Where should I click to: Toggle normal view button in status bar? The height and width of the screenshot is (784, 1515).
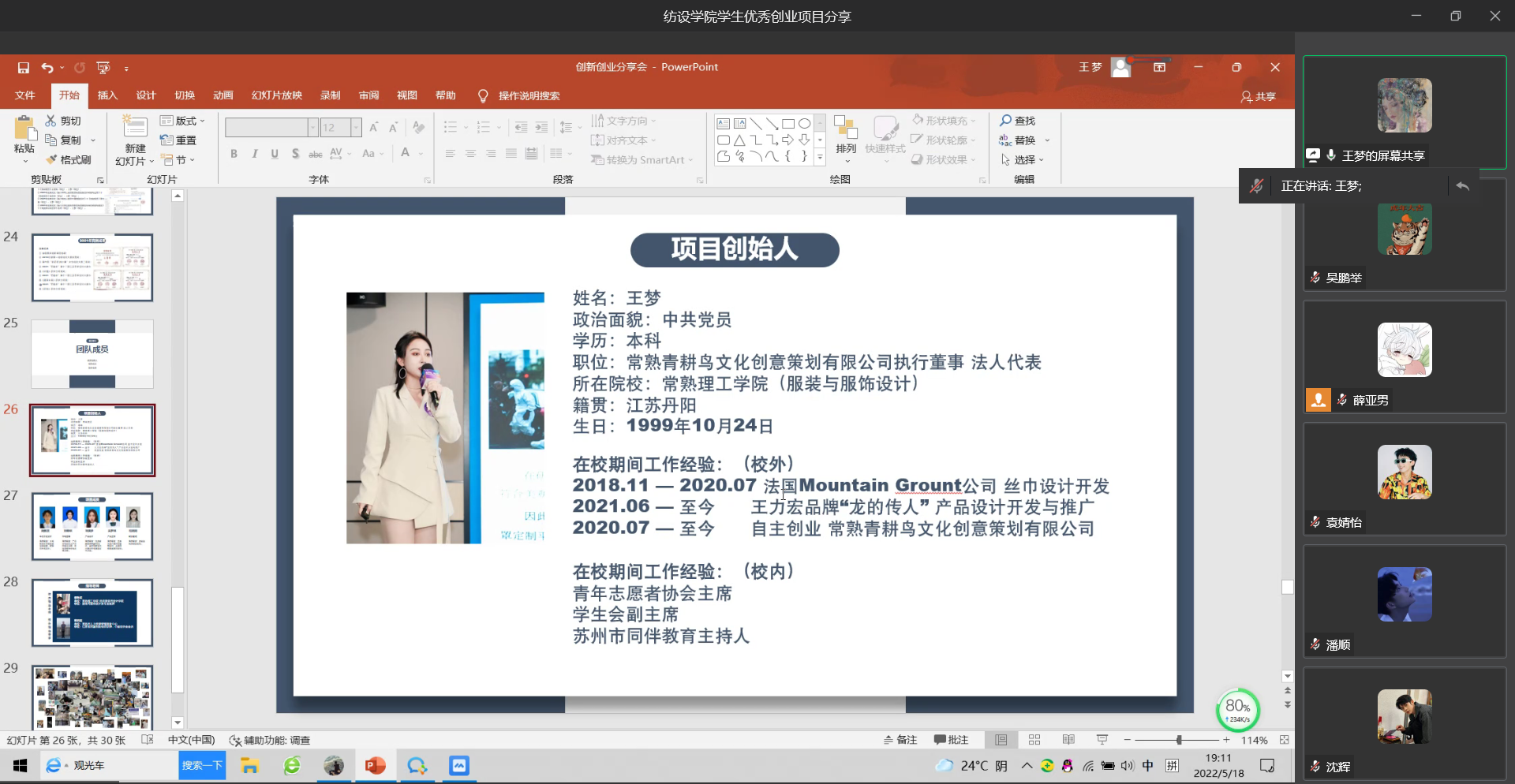click(x=1001, y=740)
